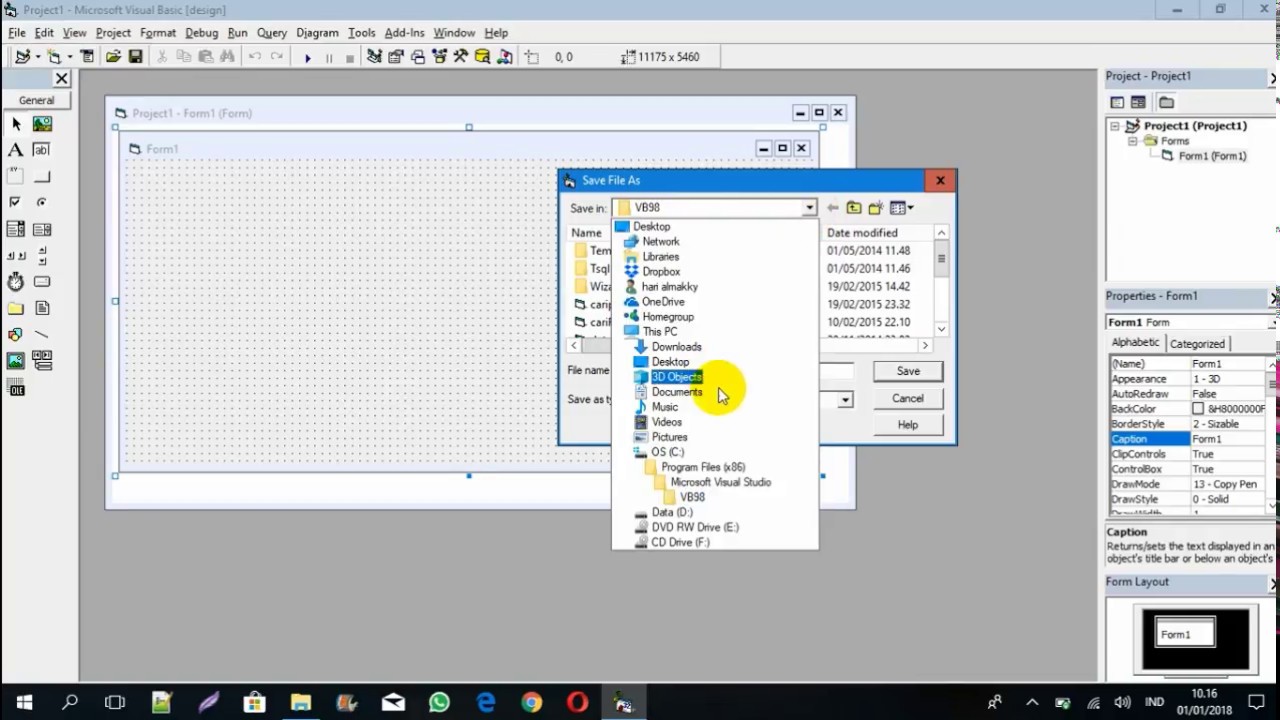1280x720 pixels.
Task: Open the Debug menu
Action: (x=201, y=33)
